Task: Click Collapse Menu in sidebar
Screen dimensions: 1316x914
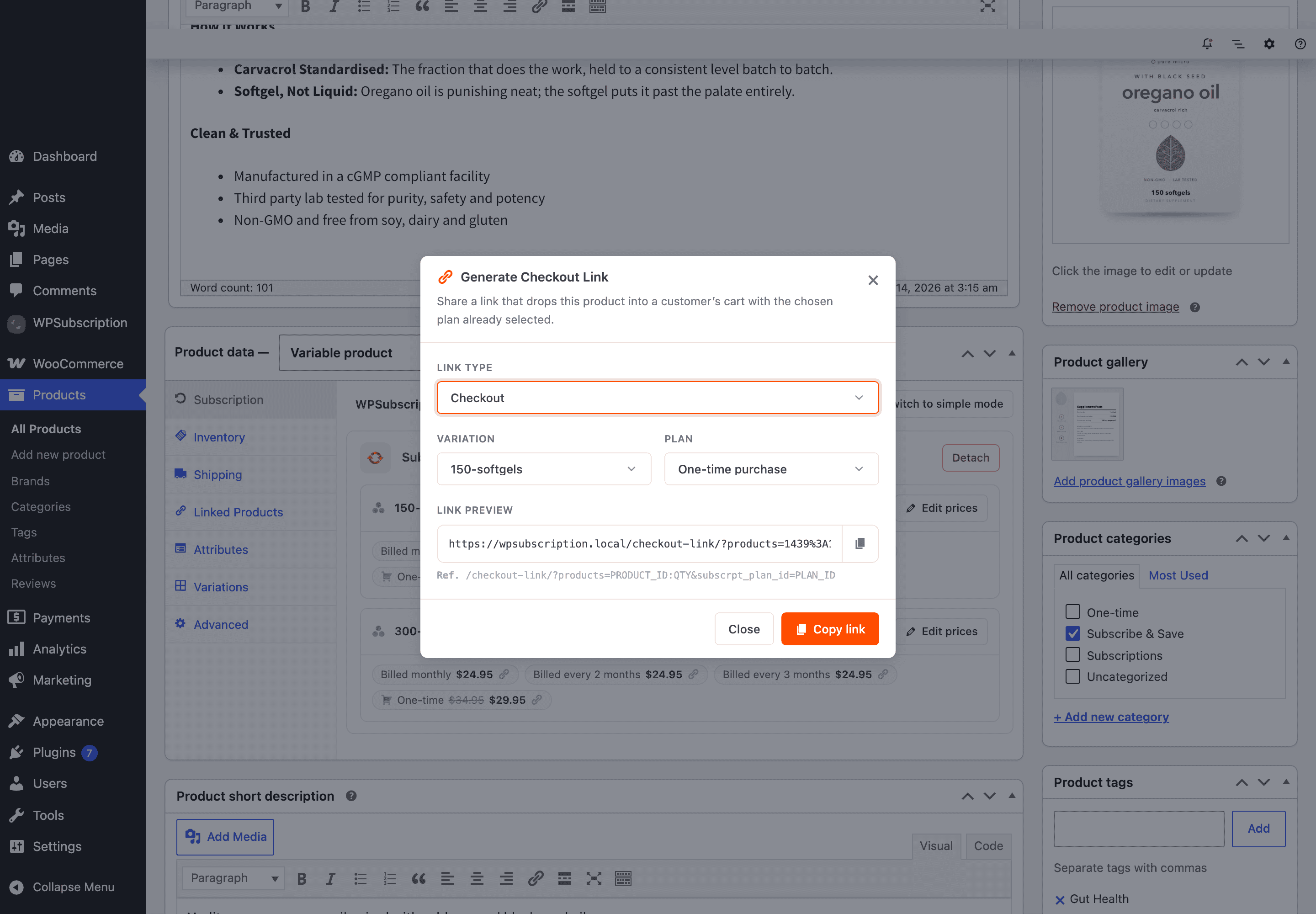Action: (73, 887)
